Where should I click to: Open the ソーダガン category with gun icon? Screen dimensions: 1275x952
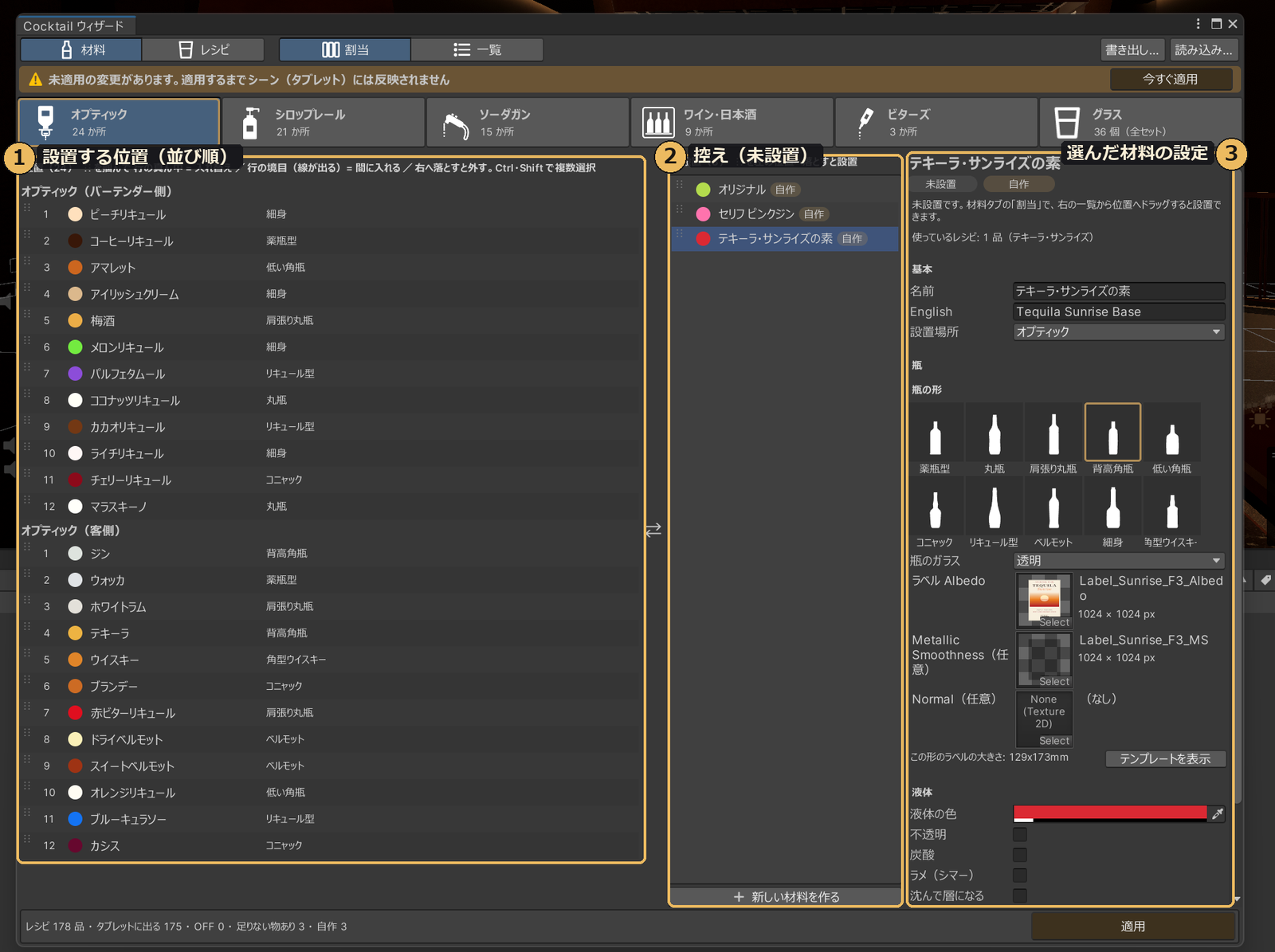(528, 123)
